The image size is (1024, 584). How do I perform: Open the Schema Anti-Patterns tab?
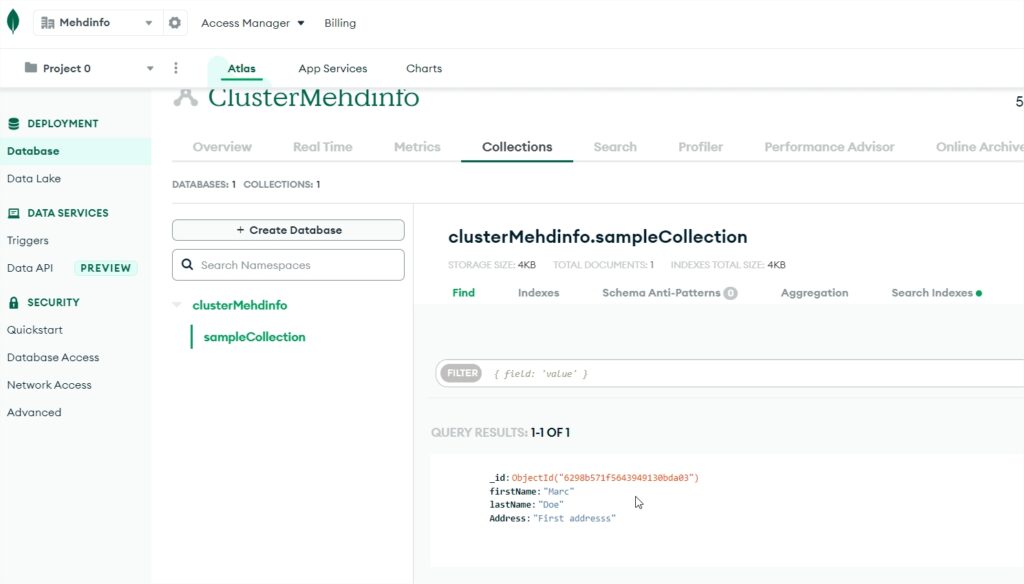pyautogui.click(x=661, y=293)
